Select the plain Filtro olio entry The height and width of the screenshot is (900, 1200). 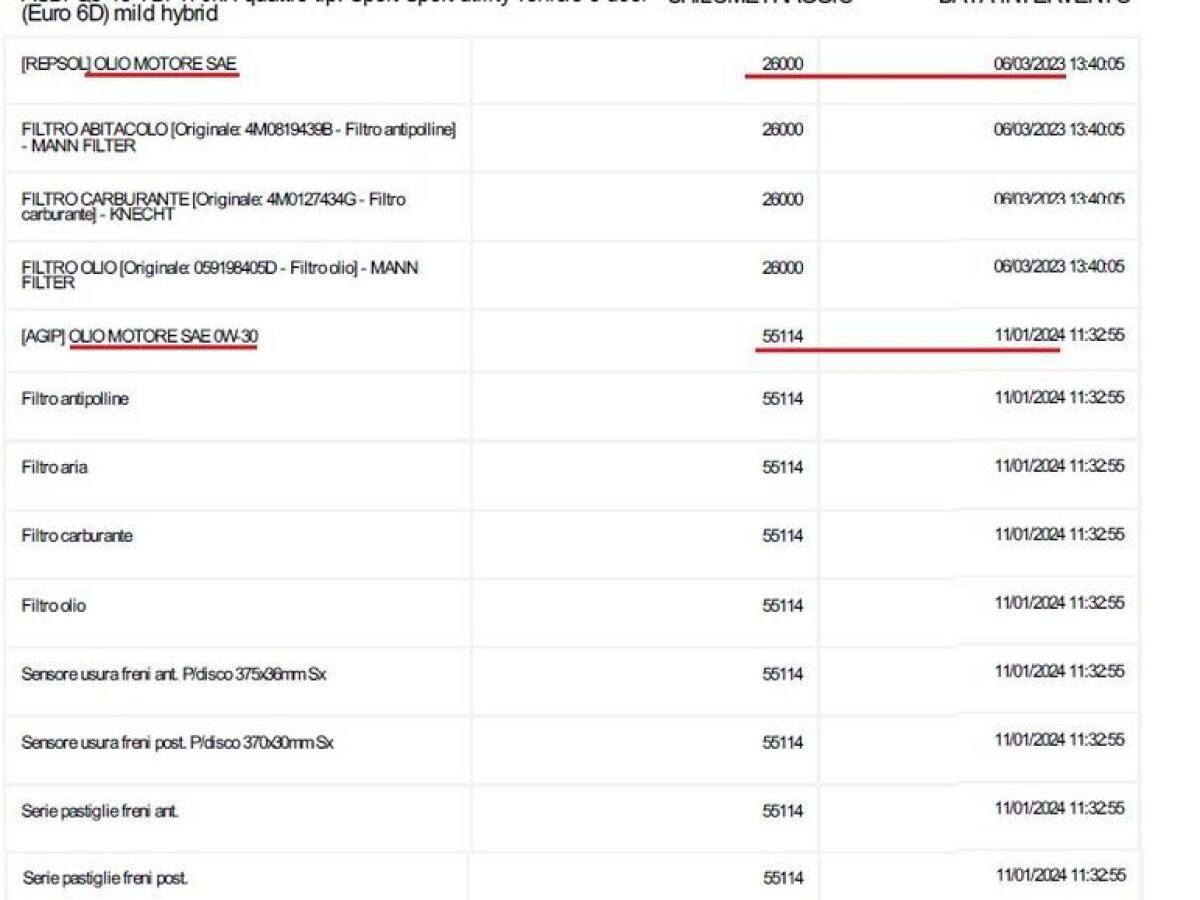pyautogui.click(x=54, y=605)
